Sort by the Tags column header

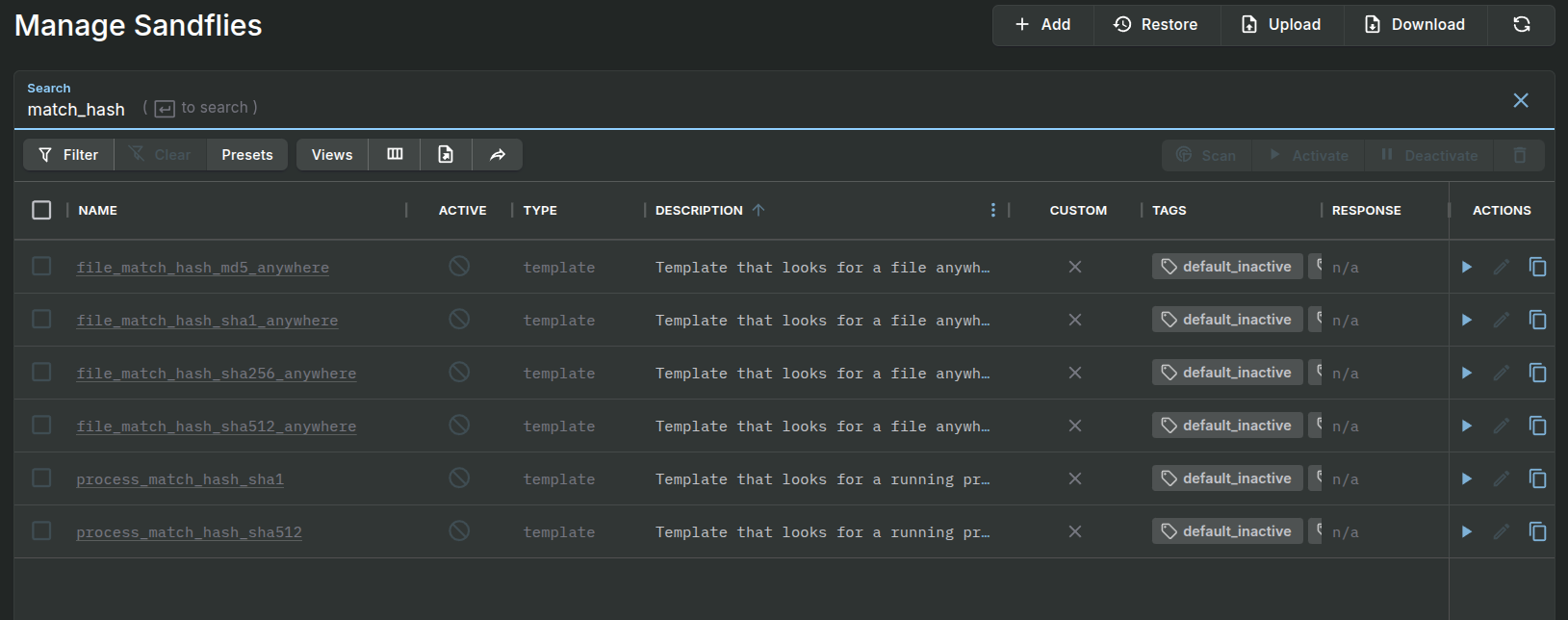1170,210
